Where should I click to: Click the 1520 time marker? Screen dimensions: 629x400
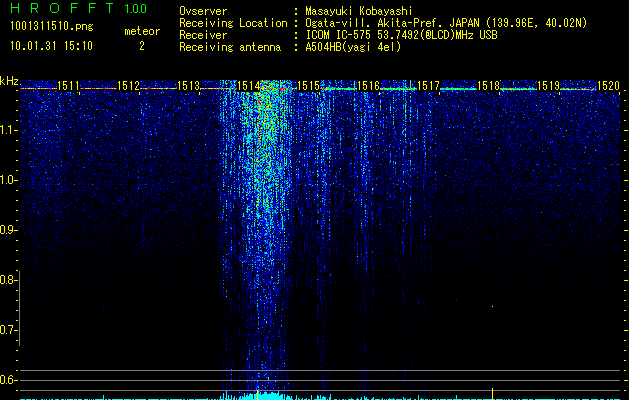(x=608, y=86)
